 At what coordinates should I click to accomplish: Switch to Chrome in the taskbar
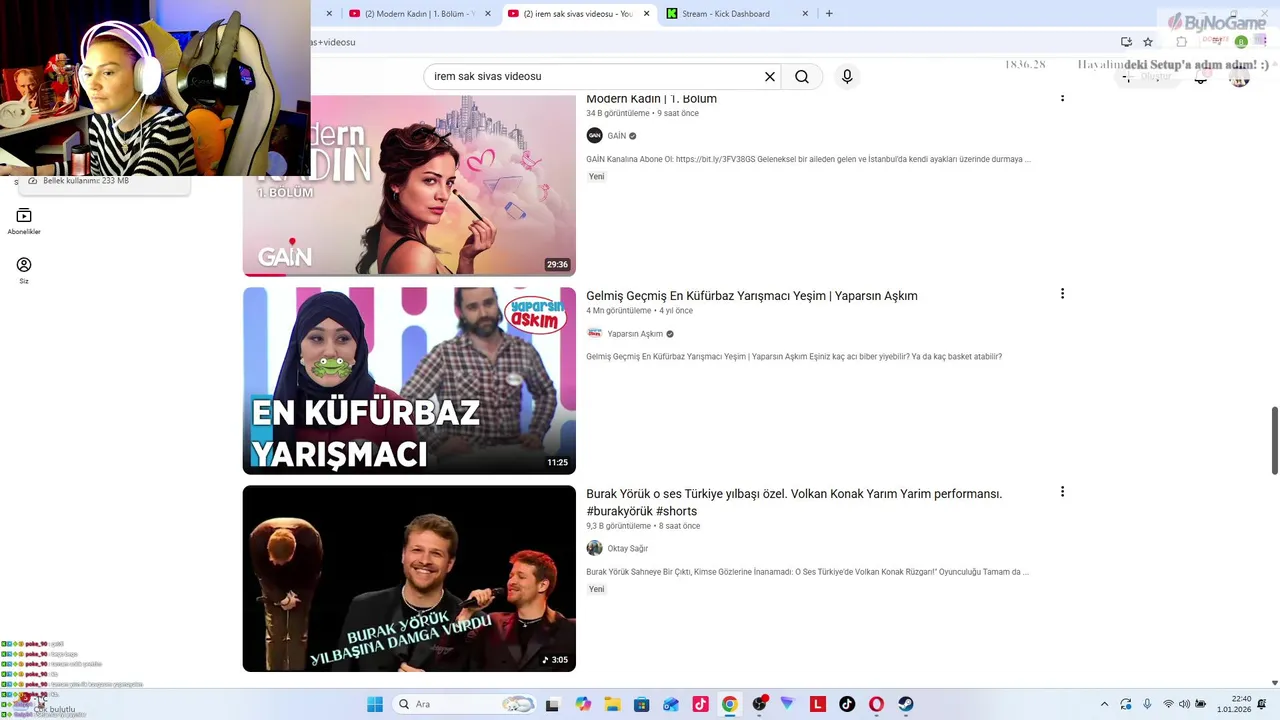coord(729,704)
